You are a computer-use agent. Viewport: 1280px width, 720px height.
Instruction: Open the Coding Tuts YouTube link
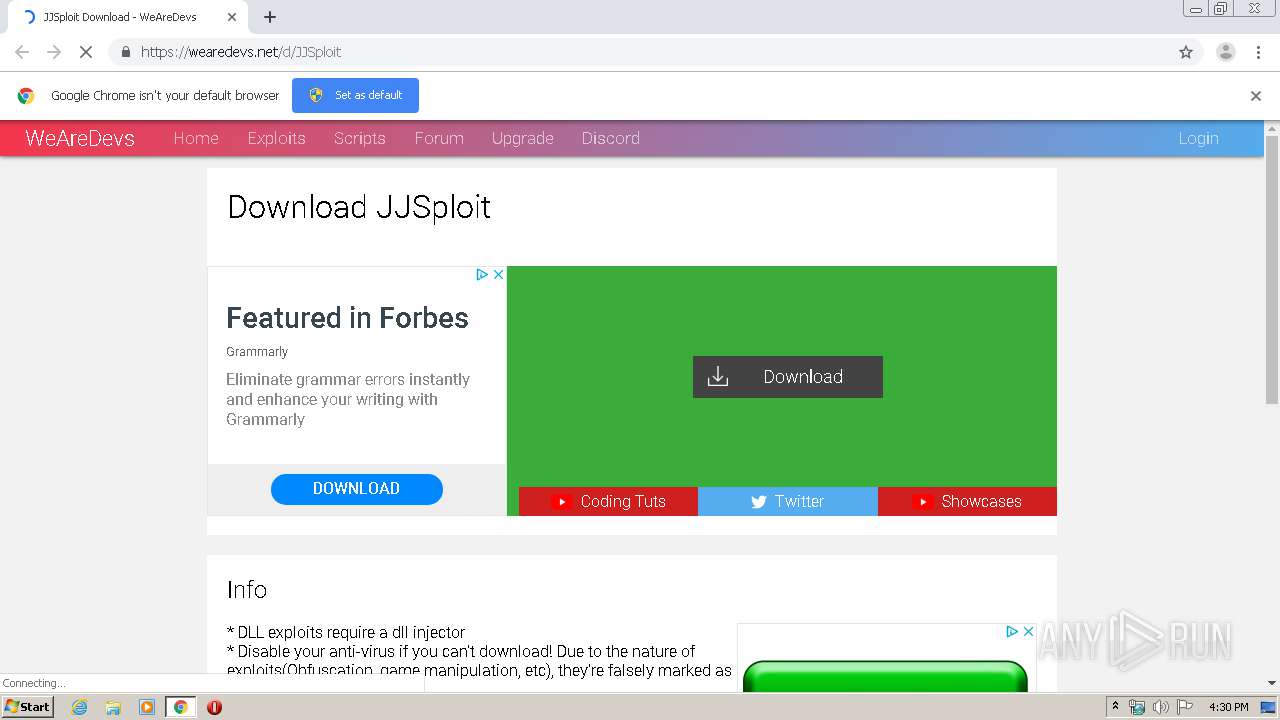[608, 502]
